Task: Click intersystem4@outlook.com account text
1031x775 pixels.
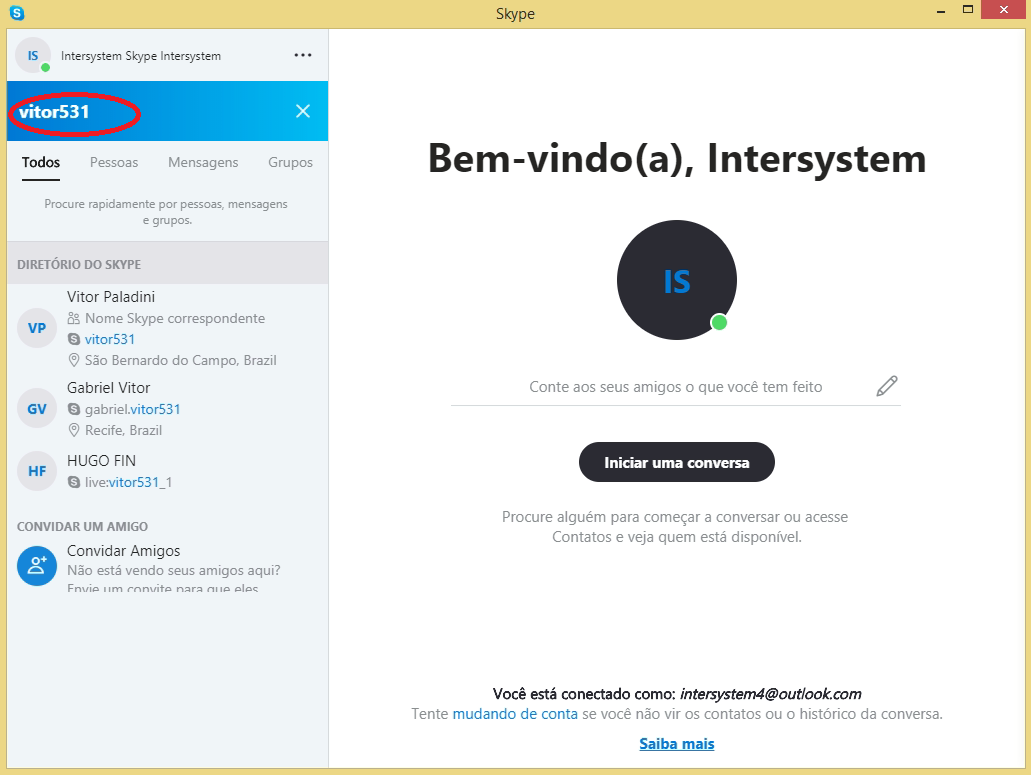Action: pyautogui.click(x=770, y=693)
